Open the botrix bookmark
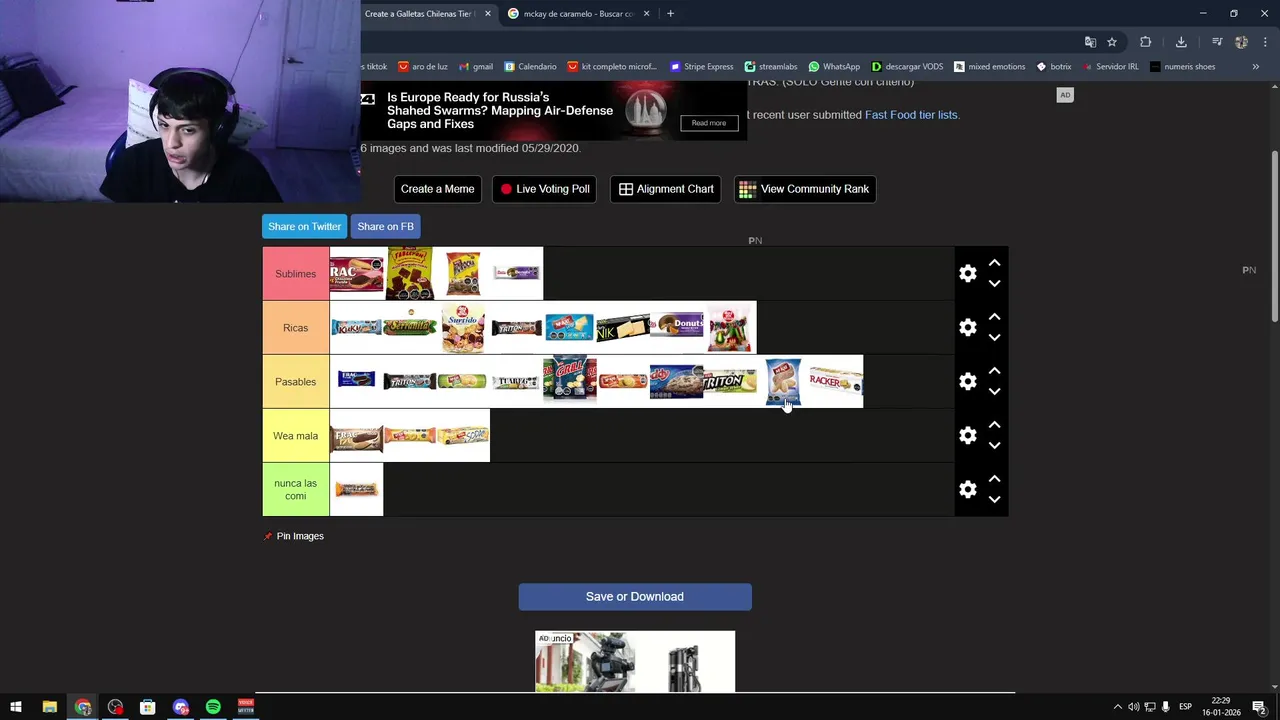 coord(1054,67)
